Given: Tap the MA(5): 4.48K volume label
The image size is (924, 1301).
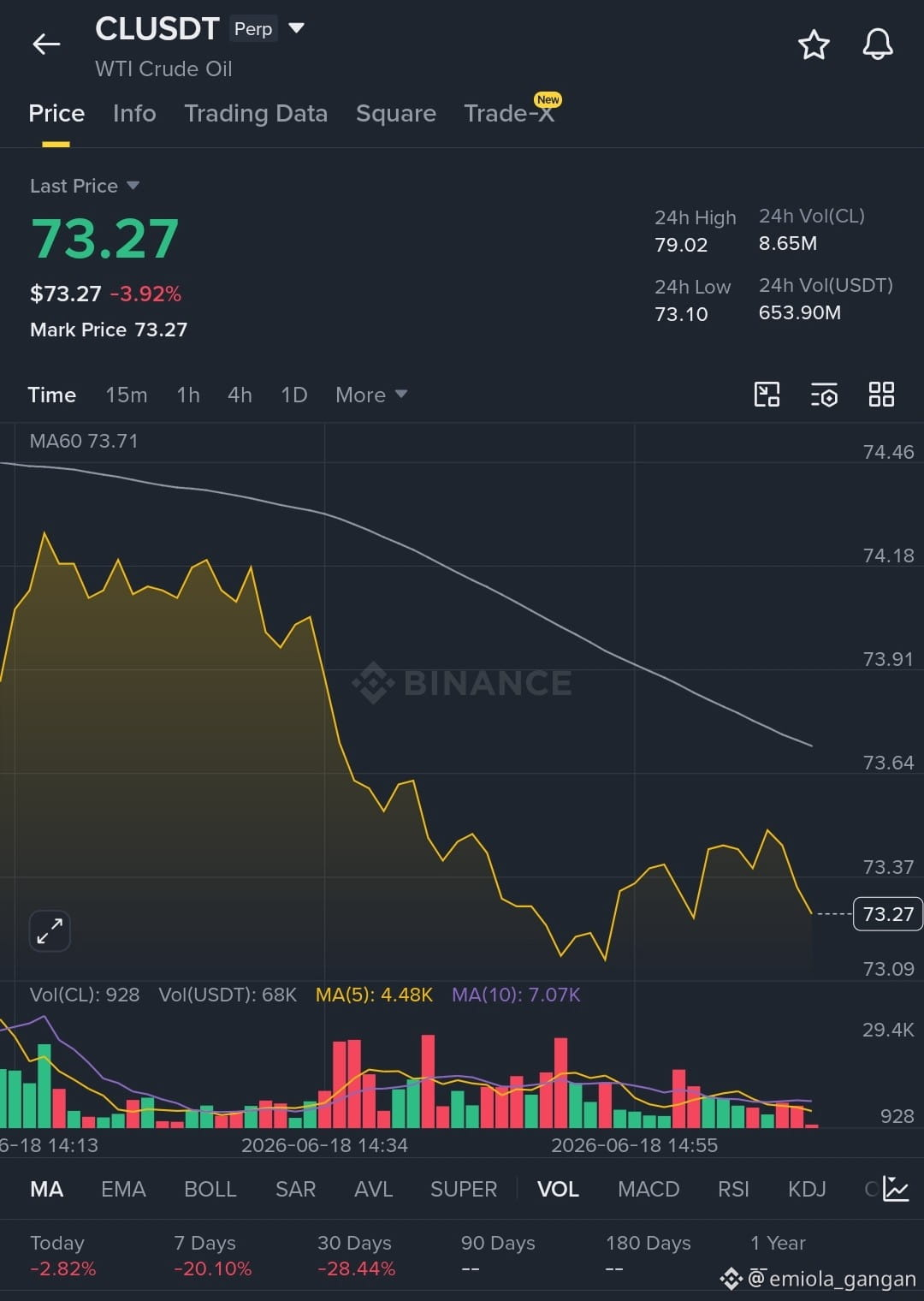Looking at the screenshot, I should 374,995.
